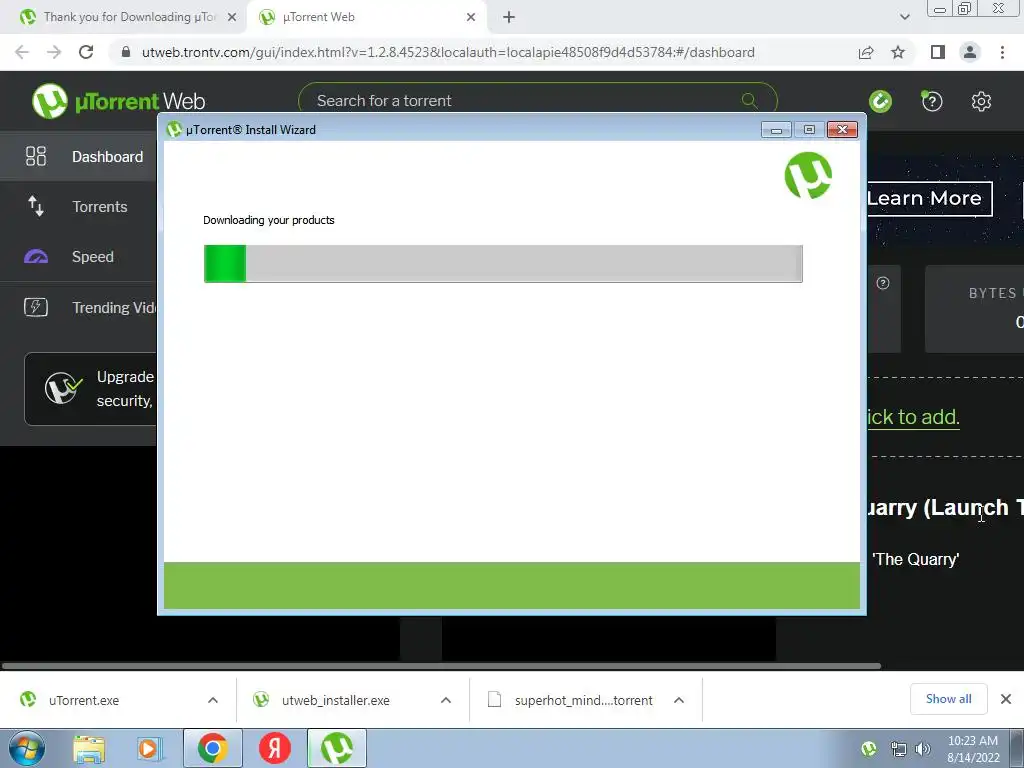Click the download progress bar in wizard
This screenshot has width=1024, height=768.
(x=503, y=264)
